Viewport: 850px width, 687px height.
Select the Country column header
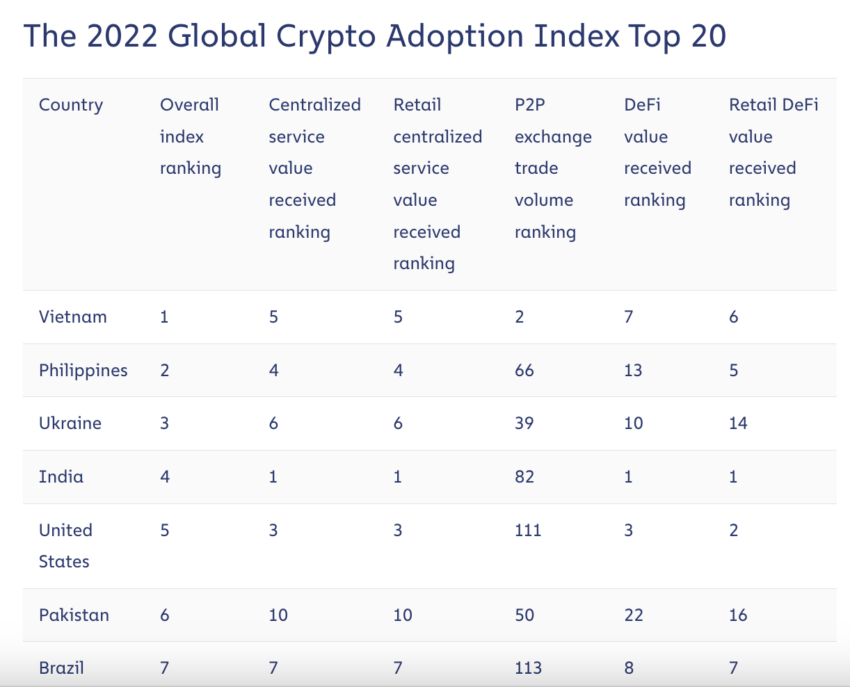click(x=71, y=105)
